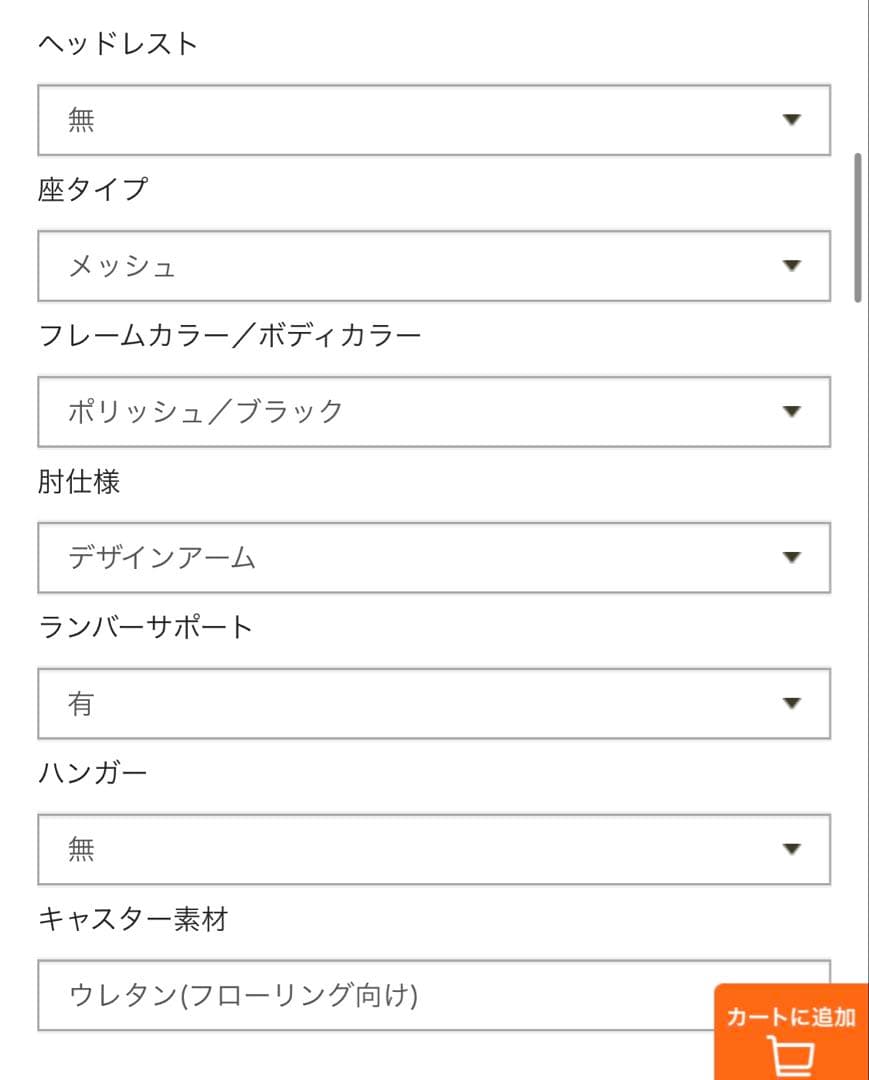
Task: Click the 肘仕様 label
Action: point(79,482)
